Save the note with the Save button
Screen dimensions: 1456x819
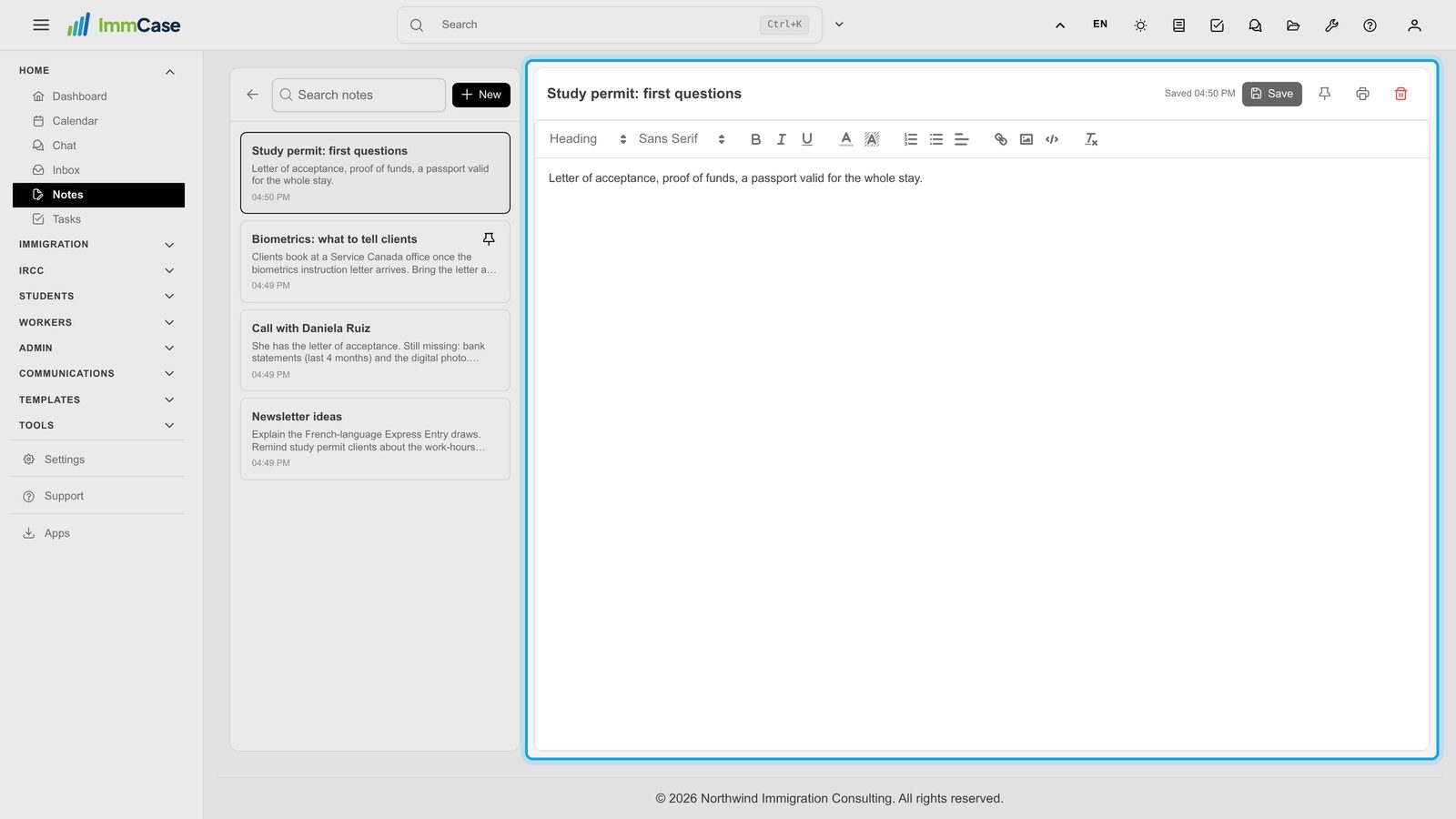(1272, 94)
